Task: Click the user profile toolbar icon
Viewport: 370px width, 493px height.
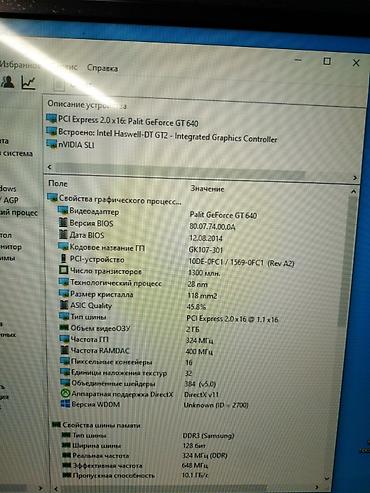Action: click(8, 82)
